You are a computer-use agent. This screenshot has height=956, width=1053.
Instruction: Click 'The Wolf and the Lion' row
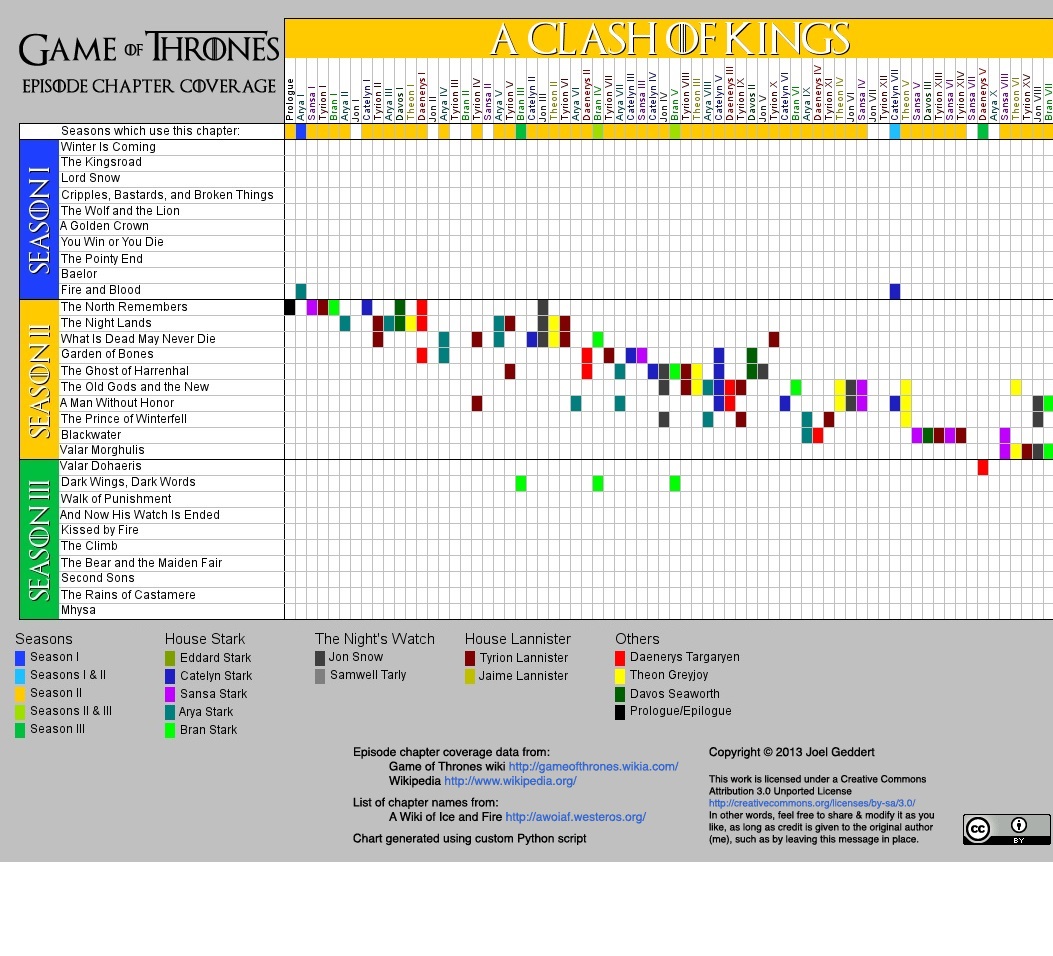120,211
